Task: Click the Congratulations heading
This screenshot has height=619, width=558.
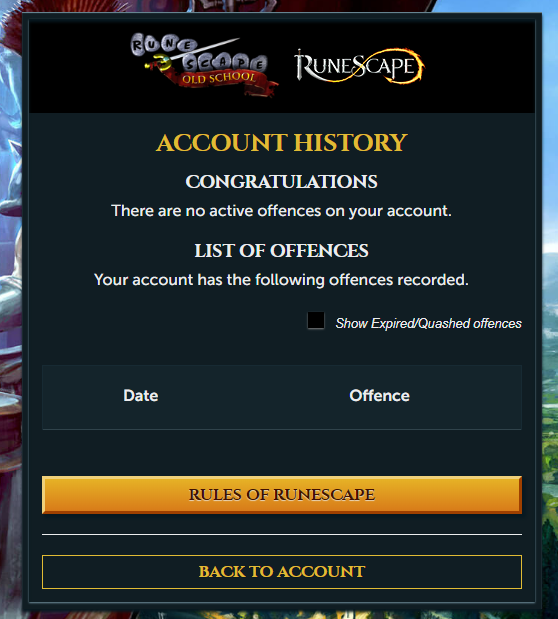Action: coord(282,182)
